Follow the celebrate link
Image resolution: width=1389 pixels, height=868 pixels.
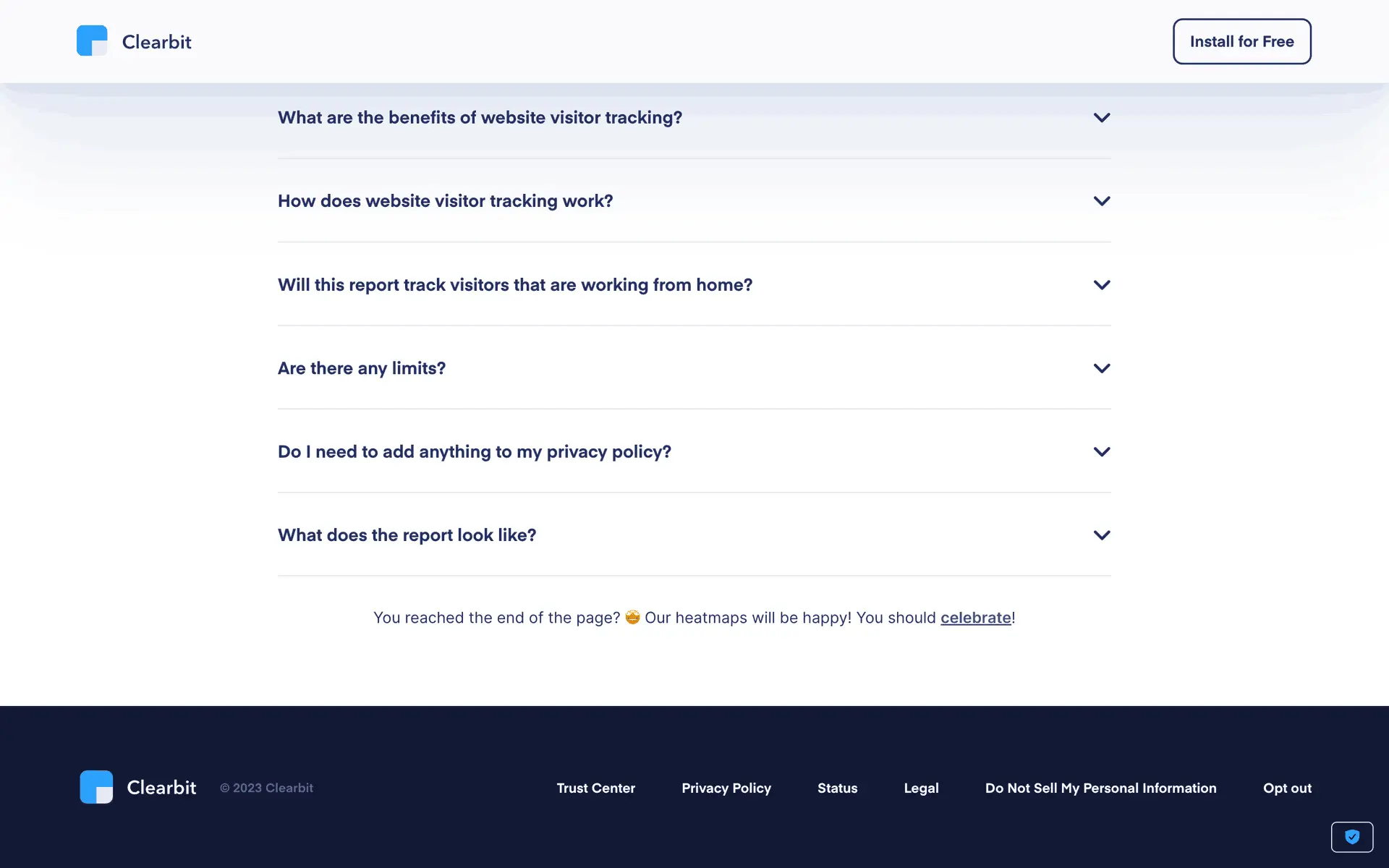tap(975, 618)
